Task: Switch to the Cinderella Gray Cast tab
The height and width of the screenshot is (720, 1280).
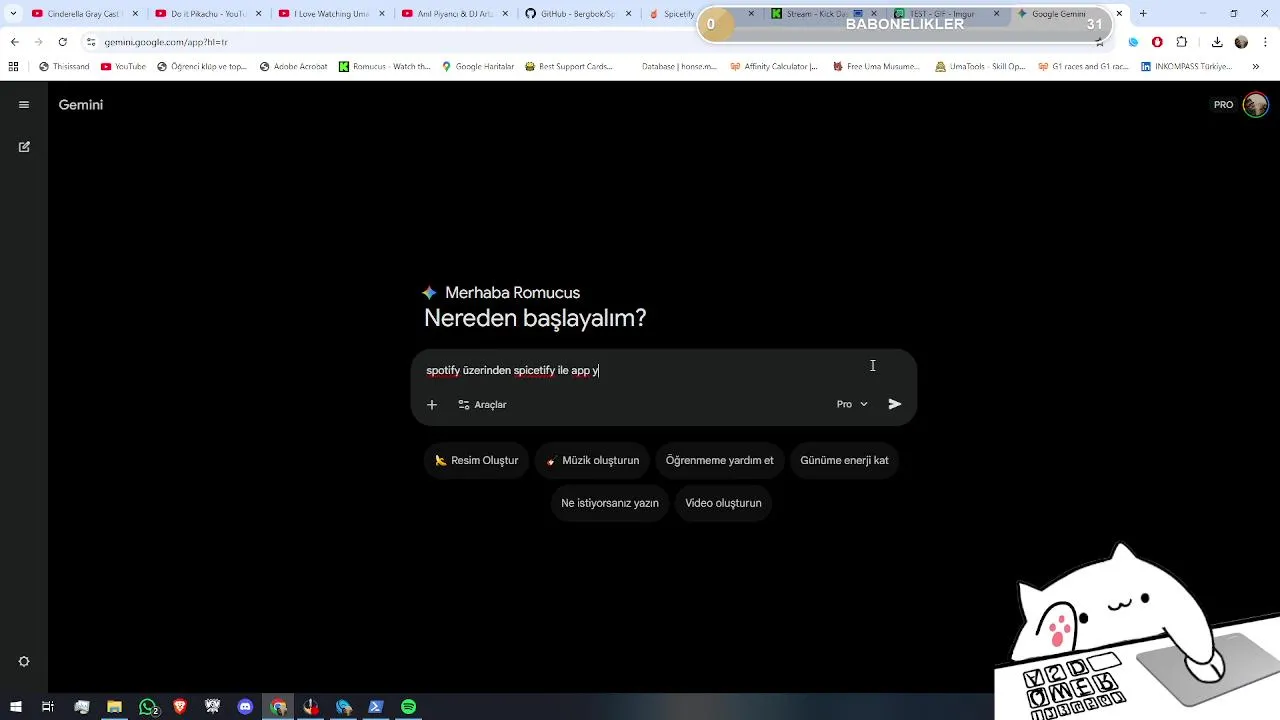Action: tap(82, 14)
